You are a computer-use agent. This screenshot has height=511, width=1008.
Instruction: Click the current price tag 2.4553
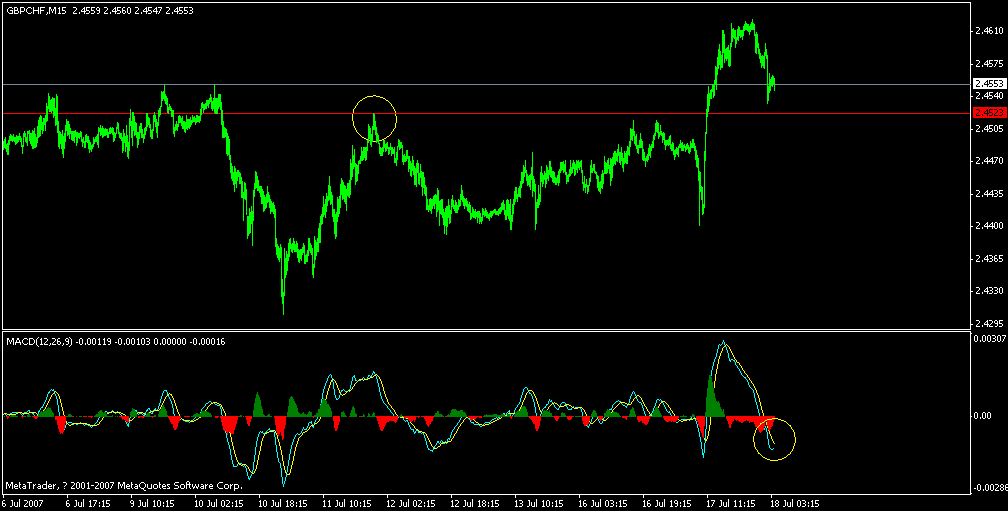point(989,84)
